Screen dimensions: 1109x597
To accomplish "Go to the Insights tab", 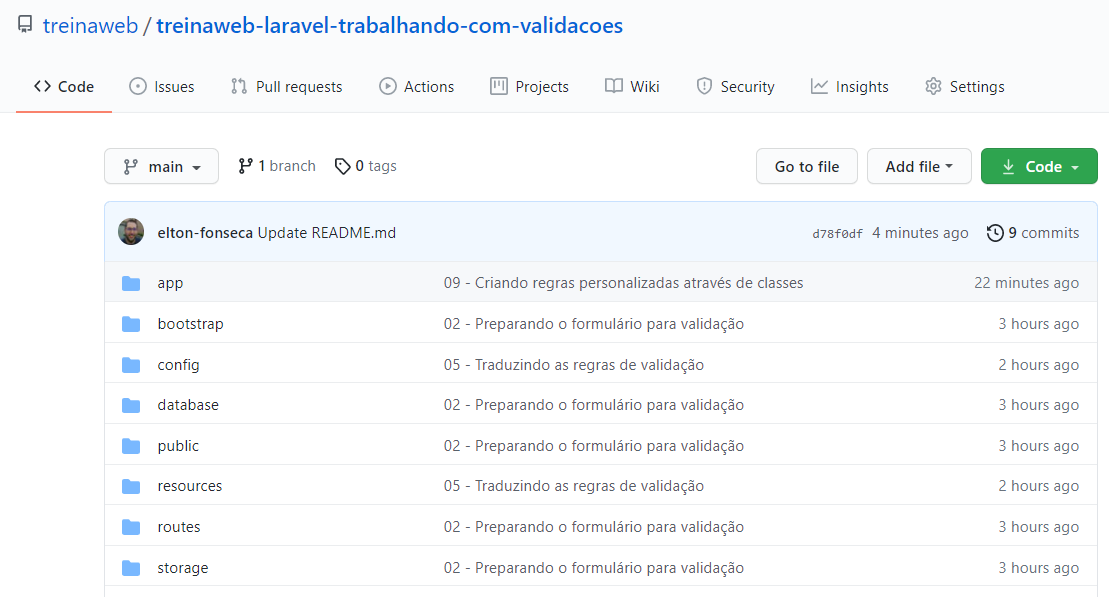I will pyautogui.click(x=849, y=87).
